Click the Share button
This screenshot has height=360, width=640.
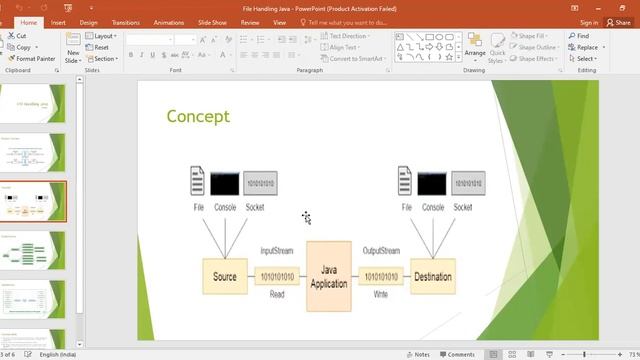tap(618, 22)
